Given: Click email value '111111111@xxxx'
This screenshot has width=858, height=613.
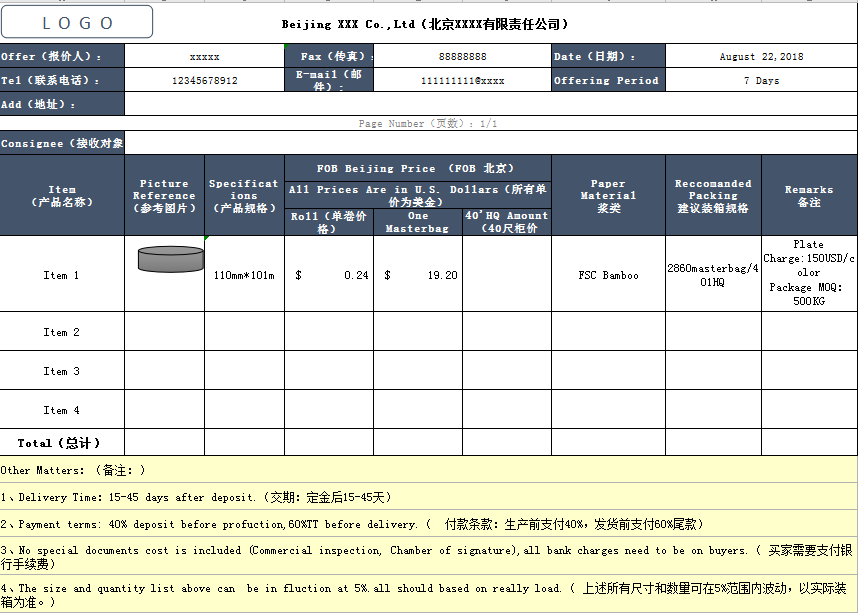Looking at the screenshot, I should click(x=462, y=80).
